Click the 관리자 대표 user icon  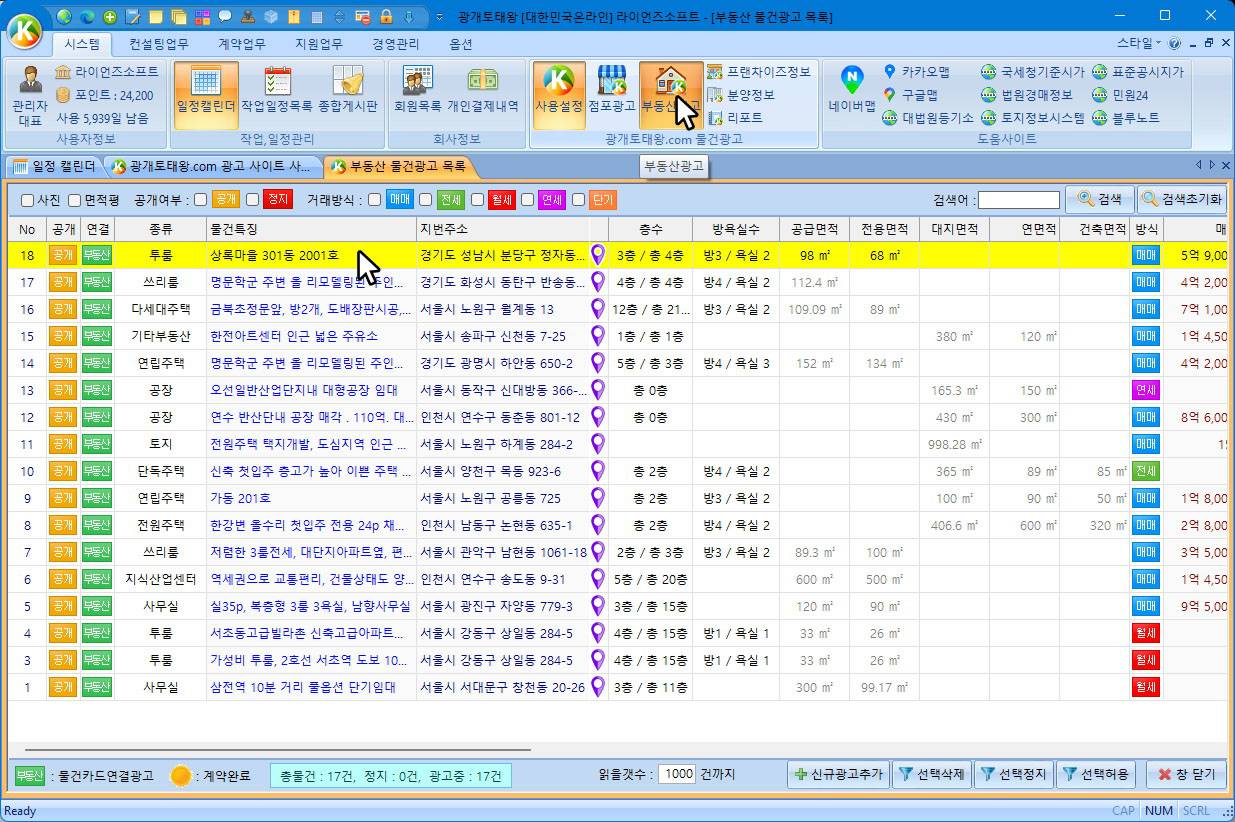[29, 95]
